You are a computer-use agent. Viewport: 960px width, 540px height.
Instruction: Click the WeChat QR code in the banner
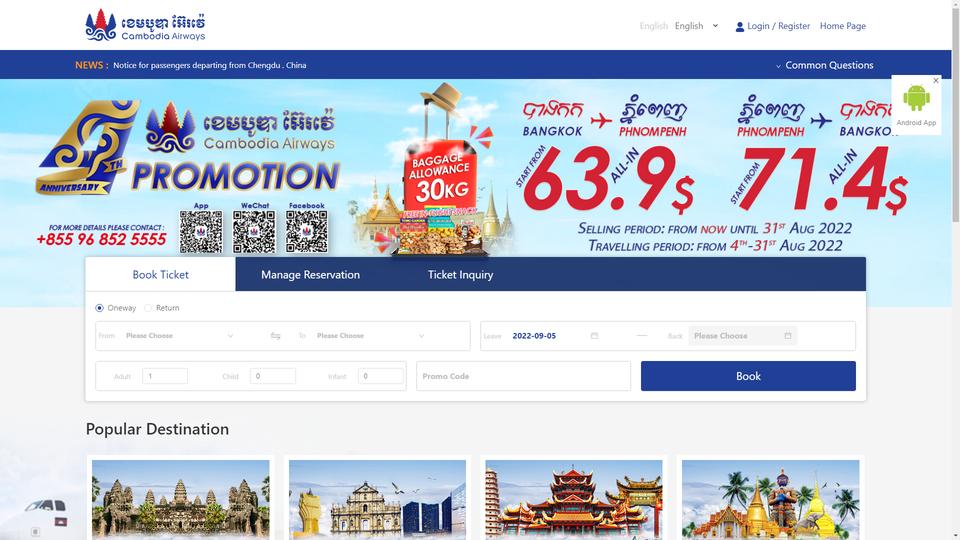click(x=254, y=232)
